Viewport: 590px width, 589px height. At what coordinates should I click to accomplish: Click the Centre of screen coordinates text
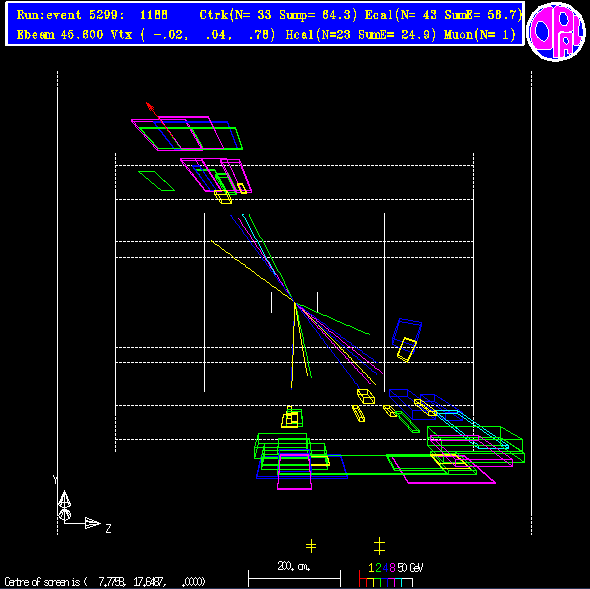(105, 582)
